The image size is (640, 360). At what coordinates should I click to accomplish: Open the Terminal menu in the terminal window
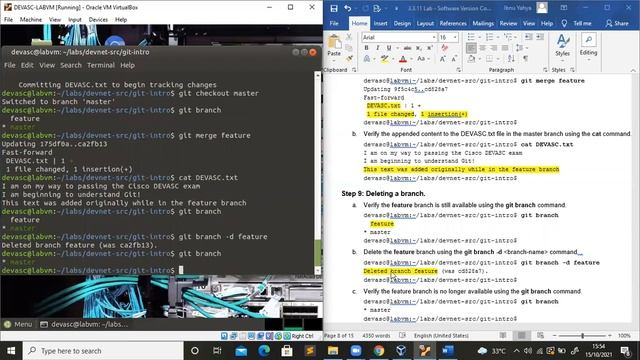click(x=101, y=65)
